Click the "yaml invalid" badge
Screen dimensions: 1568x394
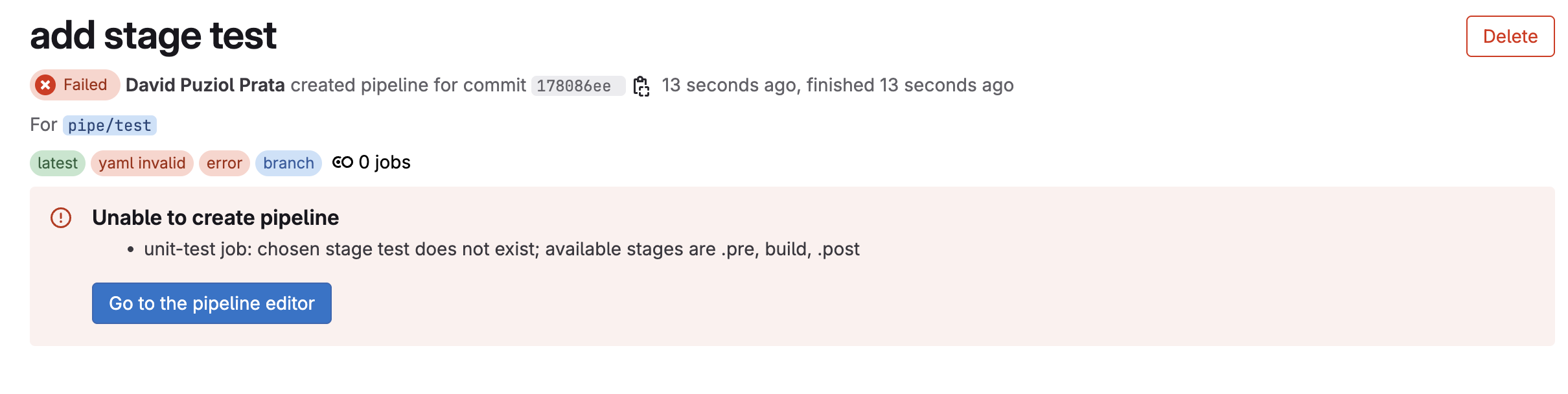(x=142, y=163)
